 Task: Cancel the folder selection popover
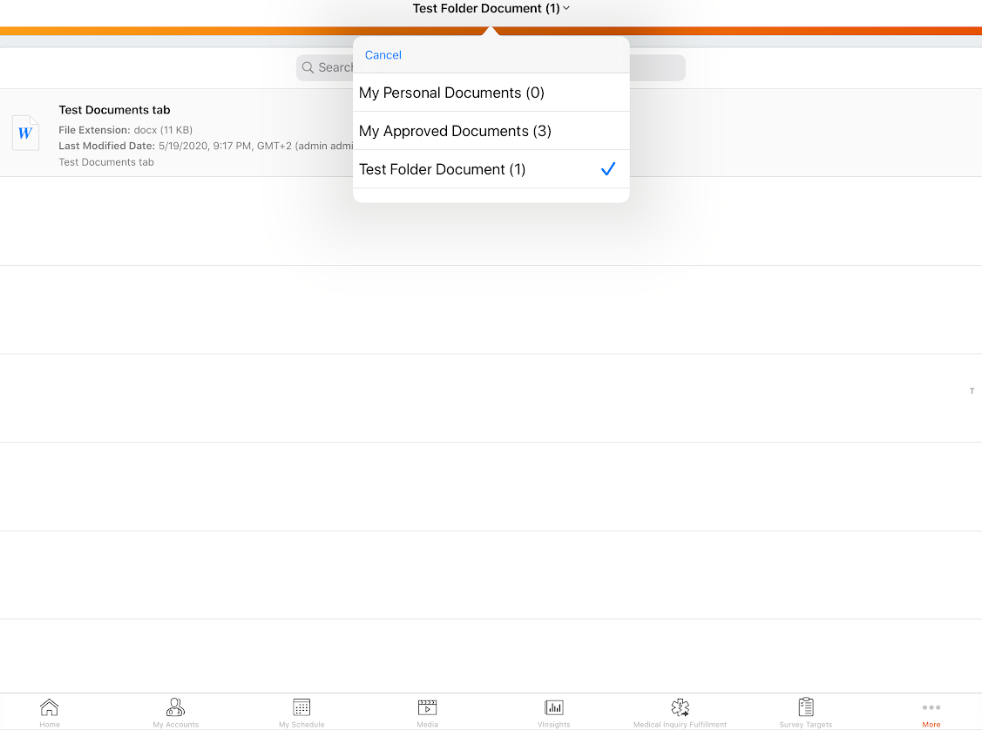[383, 55]
